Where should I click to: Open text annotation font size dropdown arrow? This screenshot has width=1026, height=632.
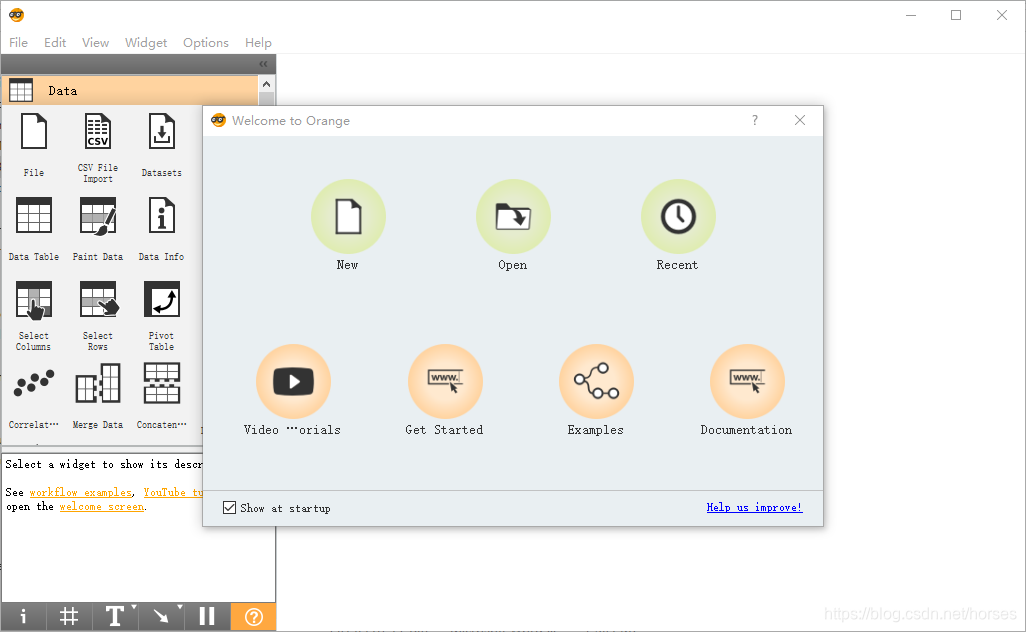(x=133, y=607)
